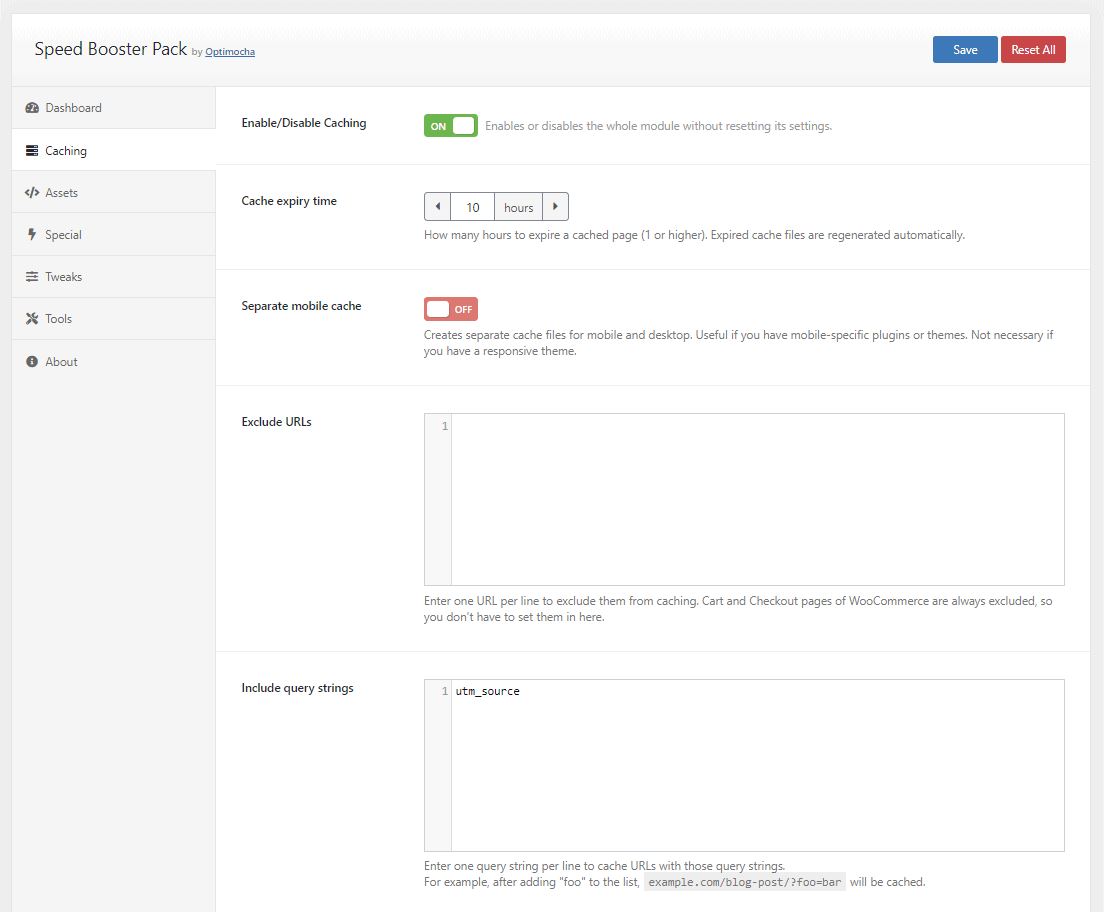Click the cache expiry hours value field
Viewport: 1104px width, 912px height.
coord(472,207)
